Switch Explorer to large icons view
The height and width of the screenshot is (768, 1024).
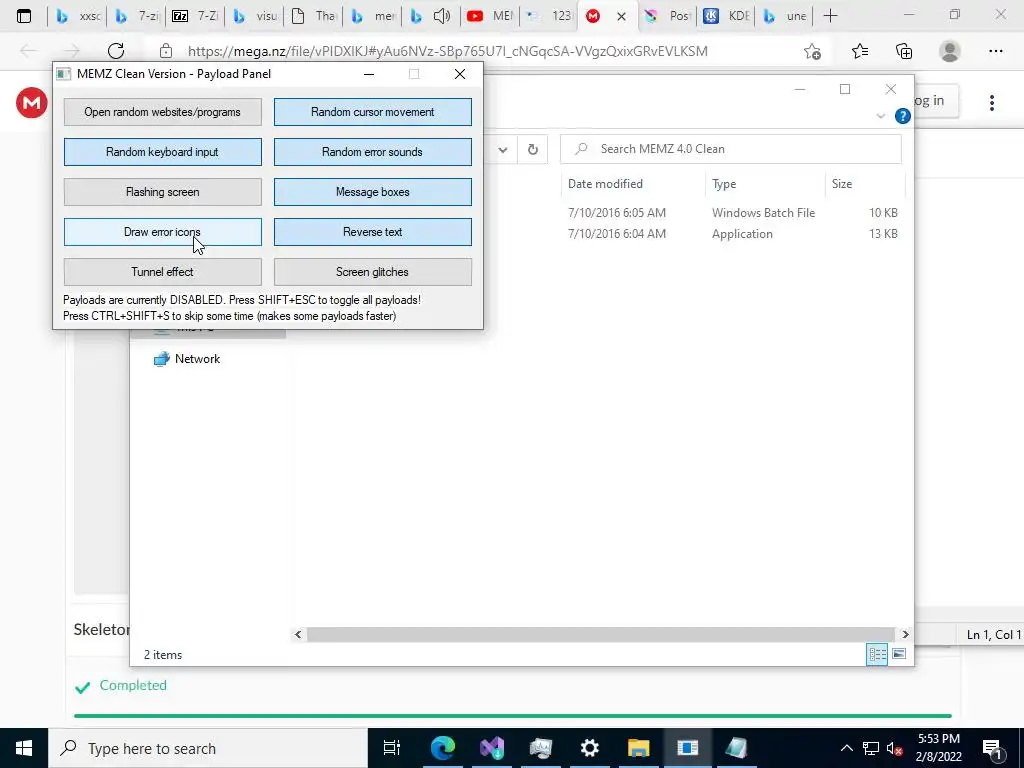899,654
